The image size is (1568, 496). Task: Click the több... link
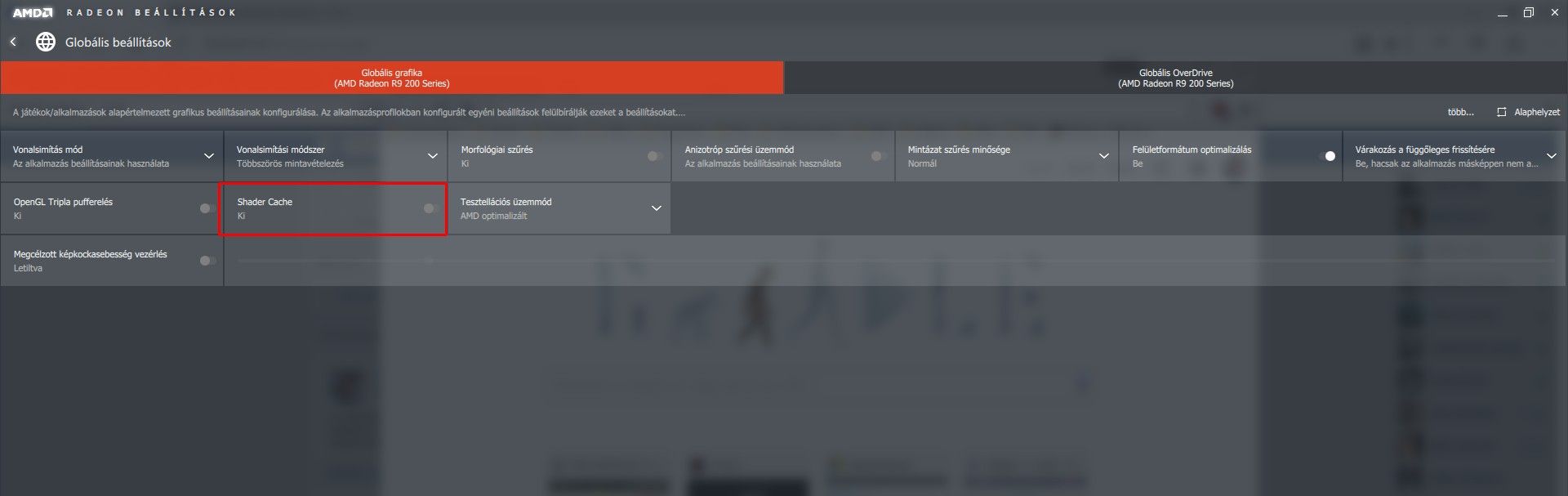[x=1461, y=112]
